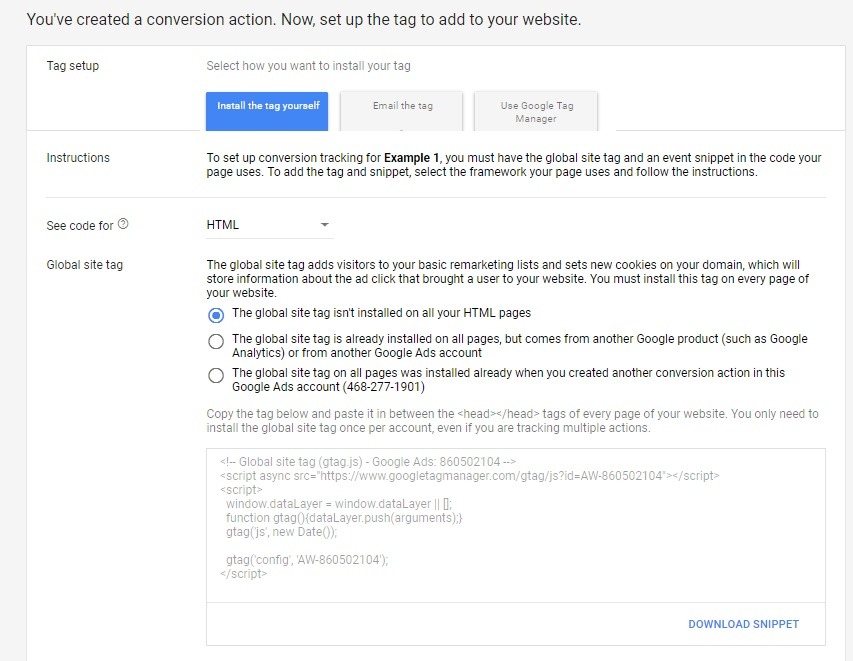Click the 'Copy the tag below and paste it' instruction text
The image size is (853, 661).
[x=512, y=421]
